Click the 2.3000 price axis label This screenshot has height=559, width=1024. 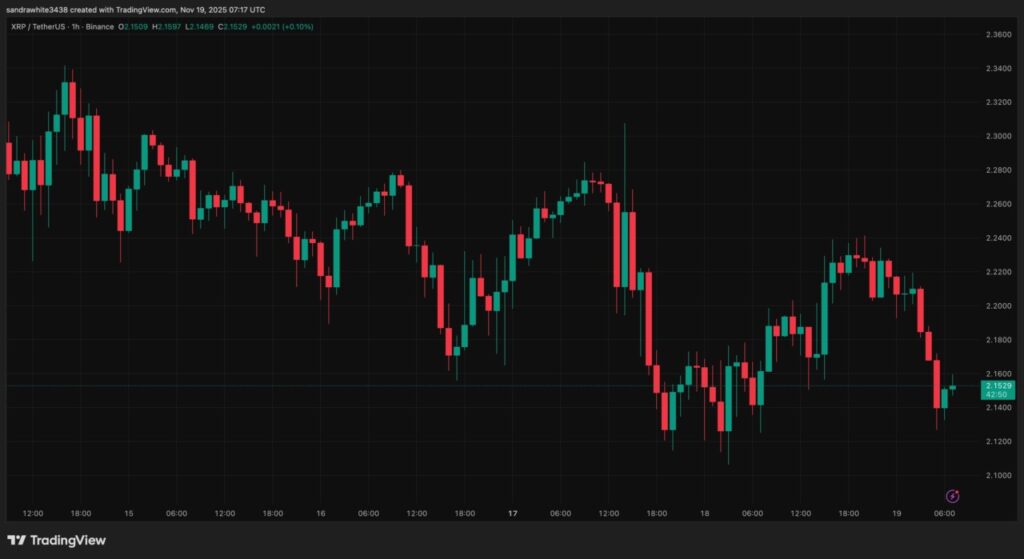[998, 136]
